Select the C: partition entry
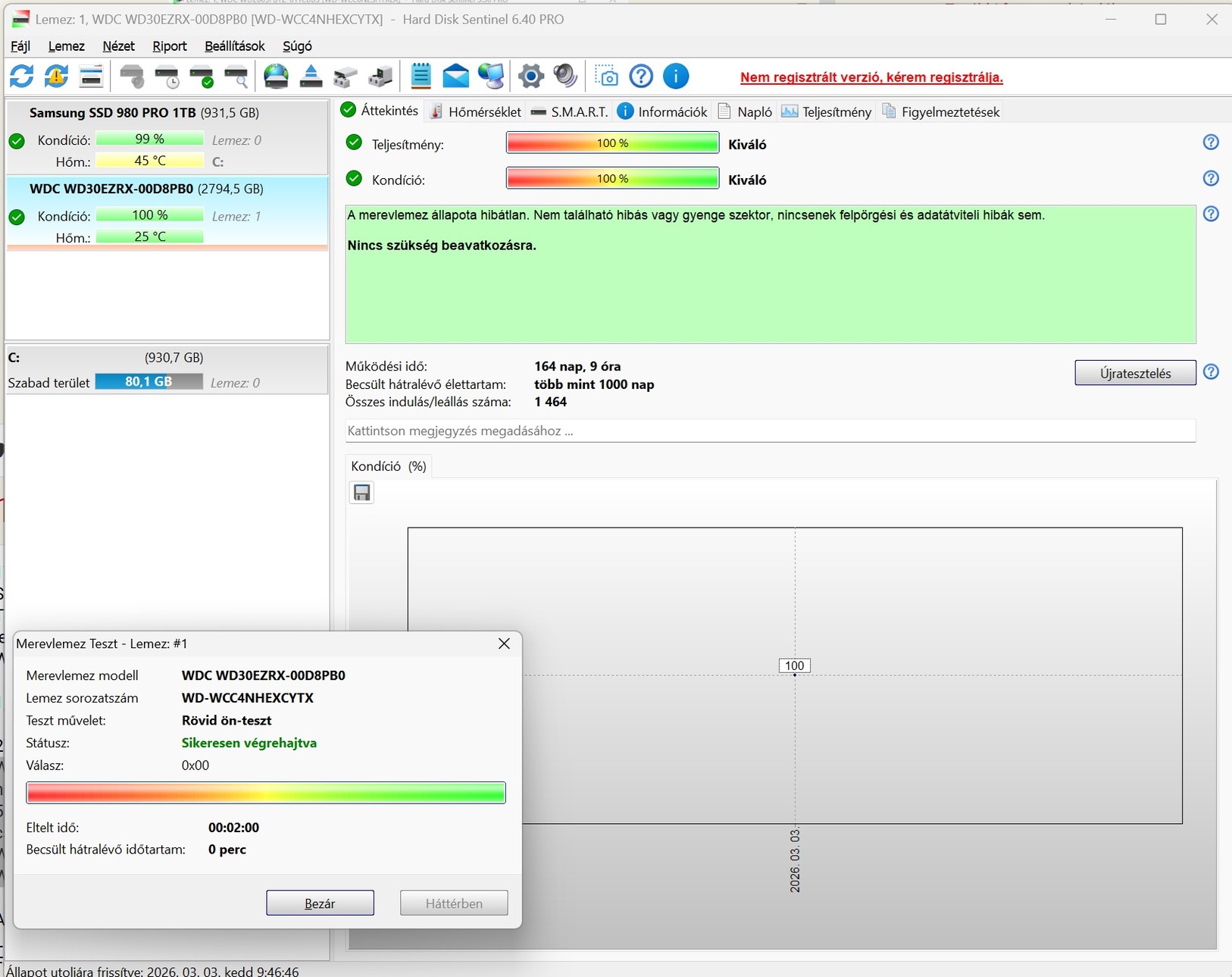The height and width of the screenshot is (977, 1232). 167,370
